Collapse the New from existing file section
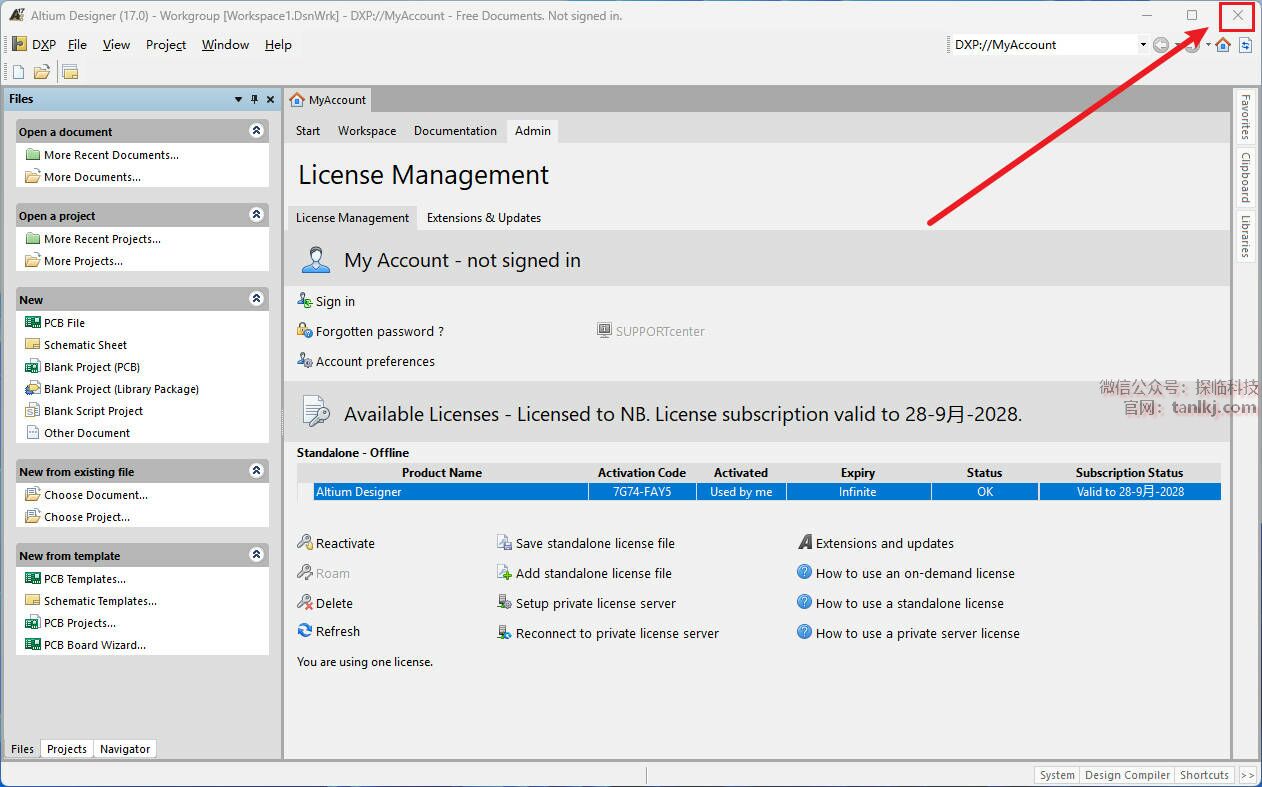The image size is (1262, 787). coord(256,471)
